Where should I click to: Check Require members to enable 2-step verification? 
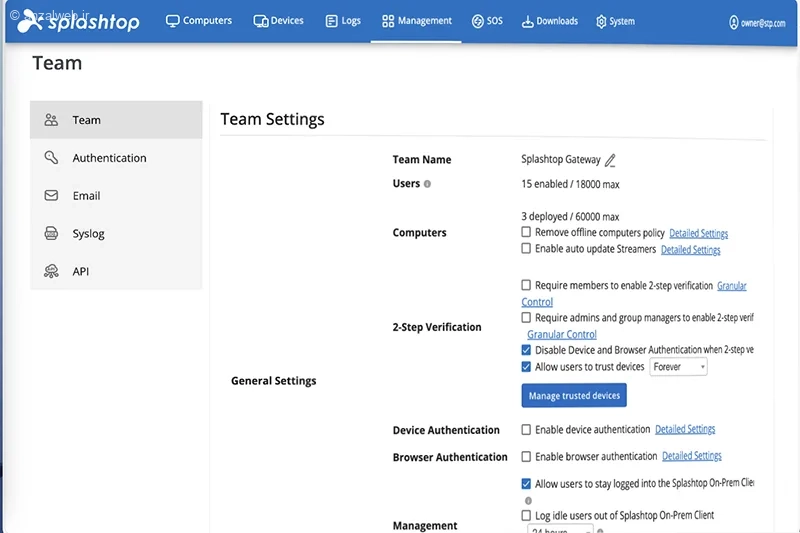526,285
